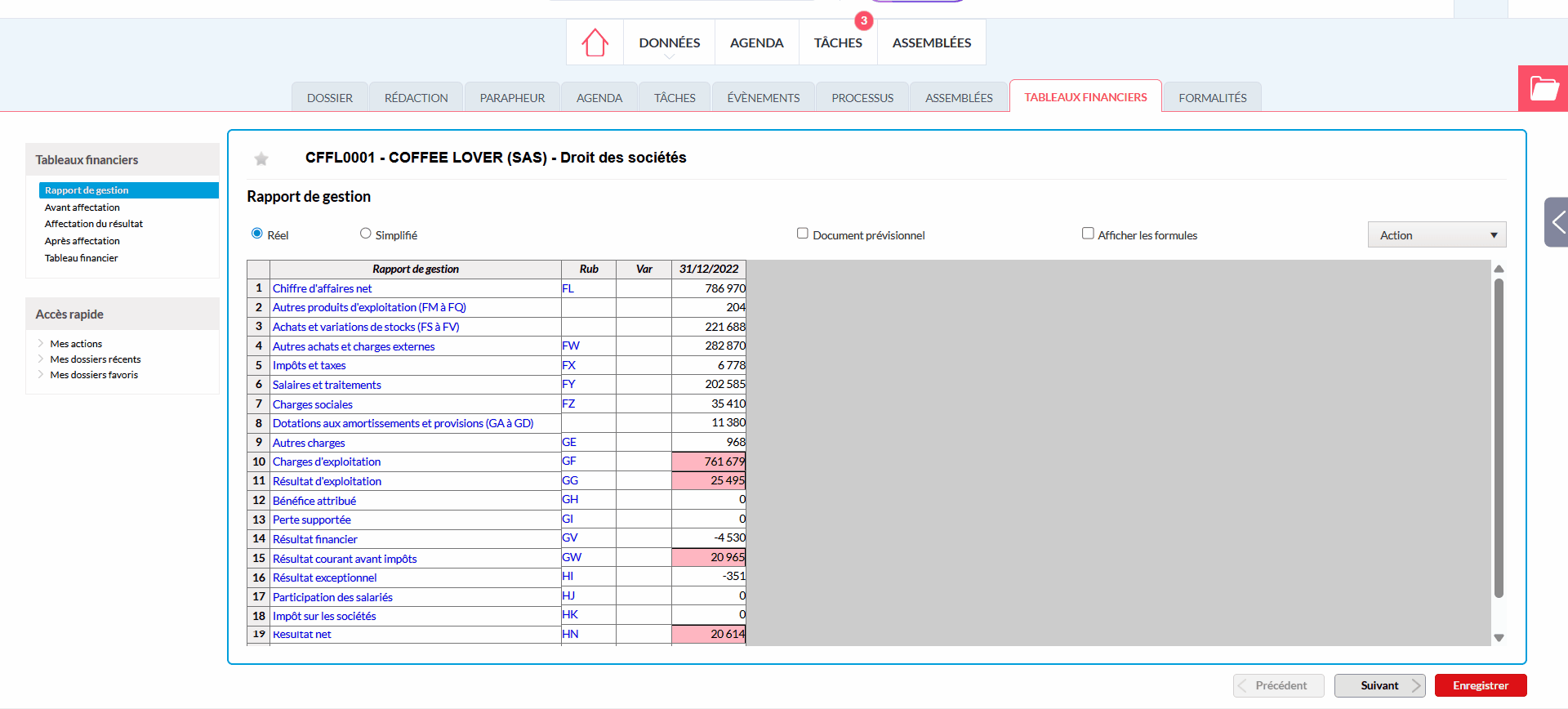Check Afficher les formules
1568x709 pixels.
coord(1088,234)
